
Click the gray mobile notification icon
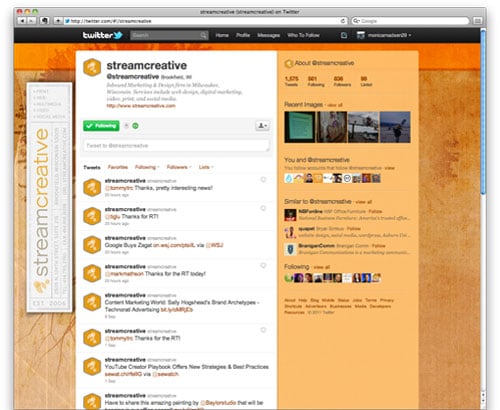pos(126,126)
